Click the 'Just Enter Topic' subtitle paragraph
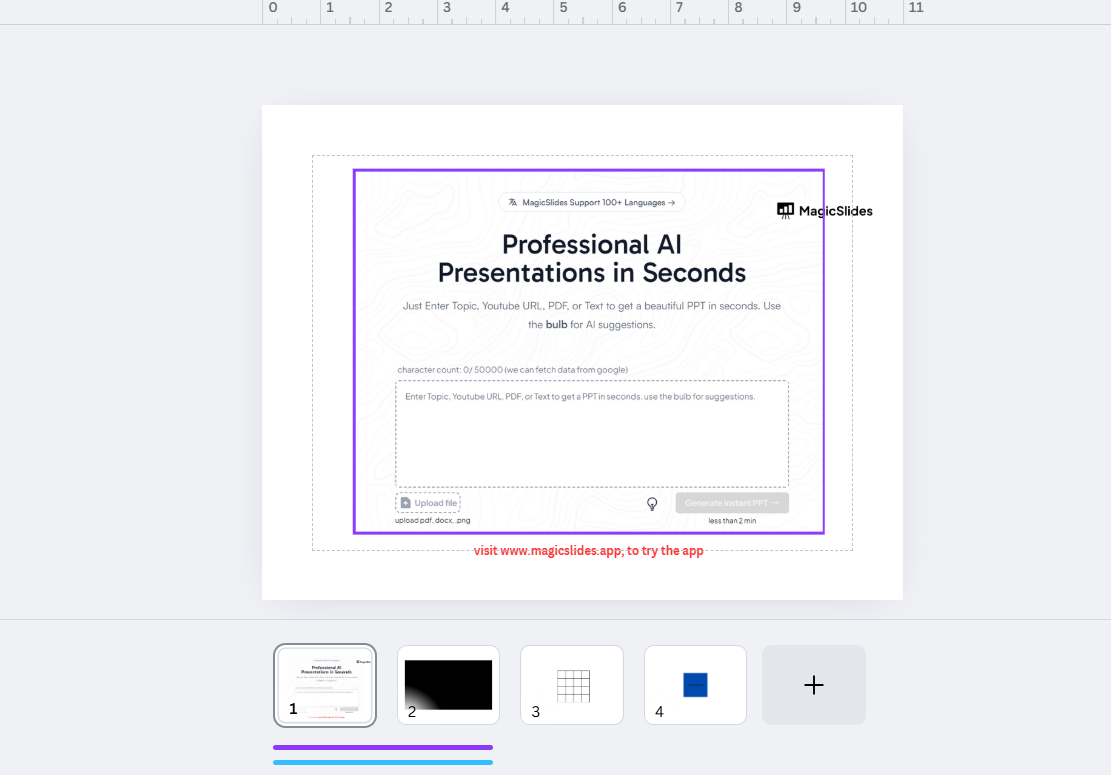The width and height of the screenshot is (1111, 775). (x=592, y=315)
